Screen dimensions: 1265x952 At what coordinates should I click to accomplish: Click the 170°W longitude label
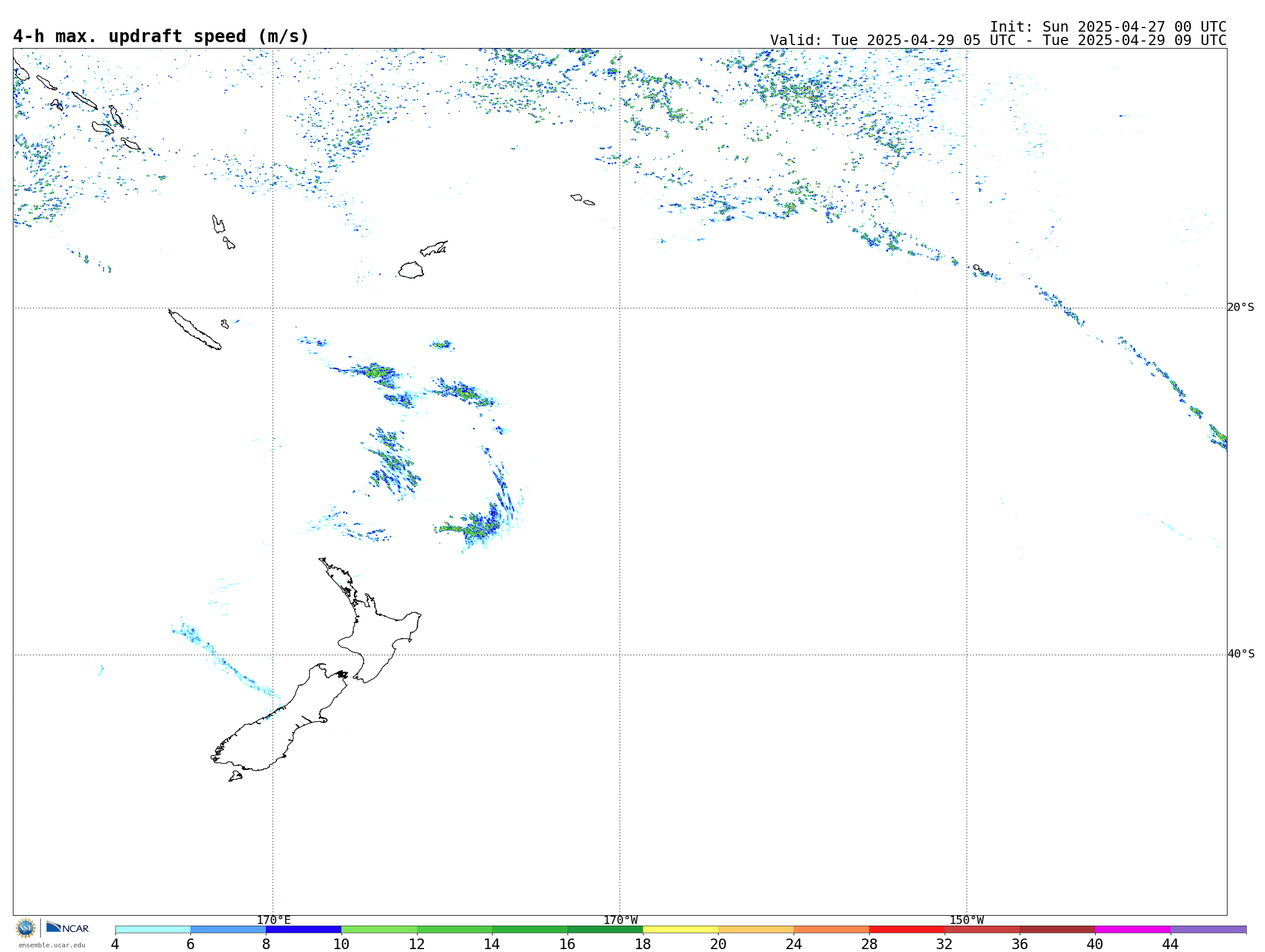point(620,920)
